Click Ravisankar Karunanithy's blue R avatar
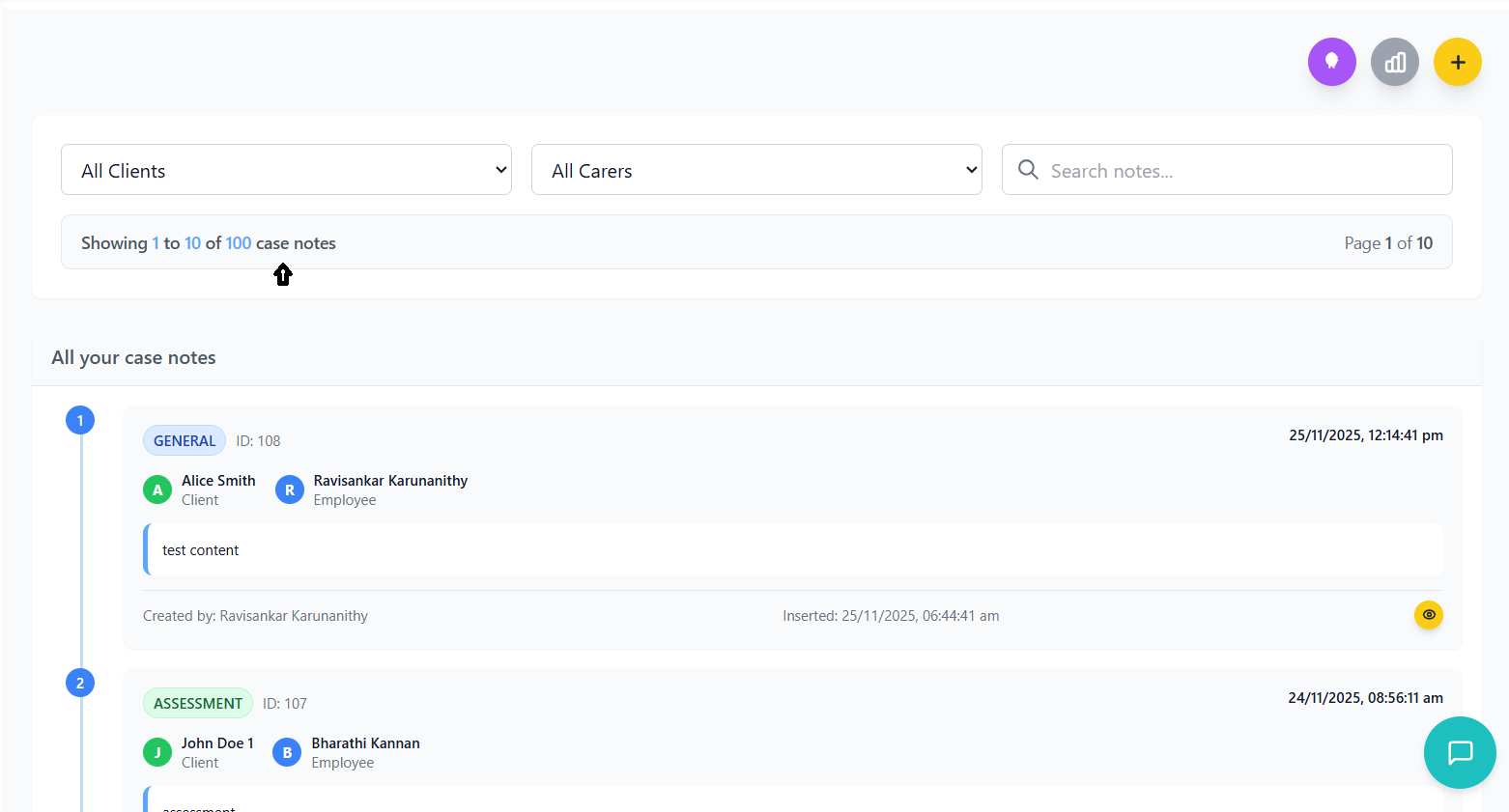Image resolution: width=1509 pixels, height=812 pixels. click(289, 490)
